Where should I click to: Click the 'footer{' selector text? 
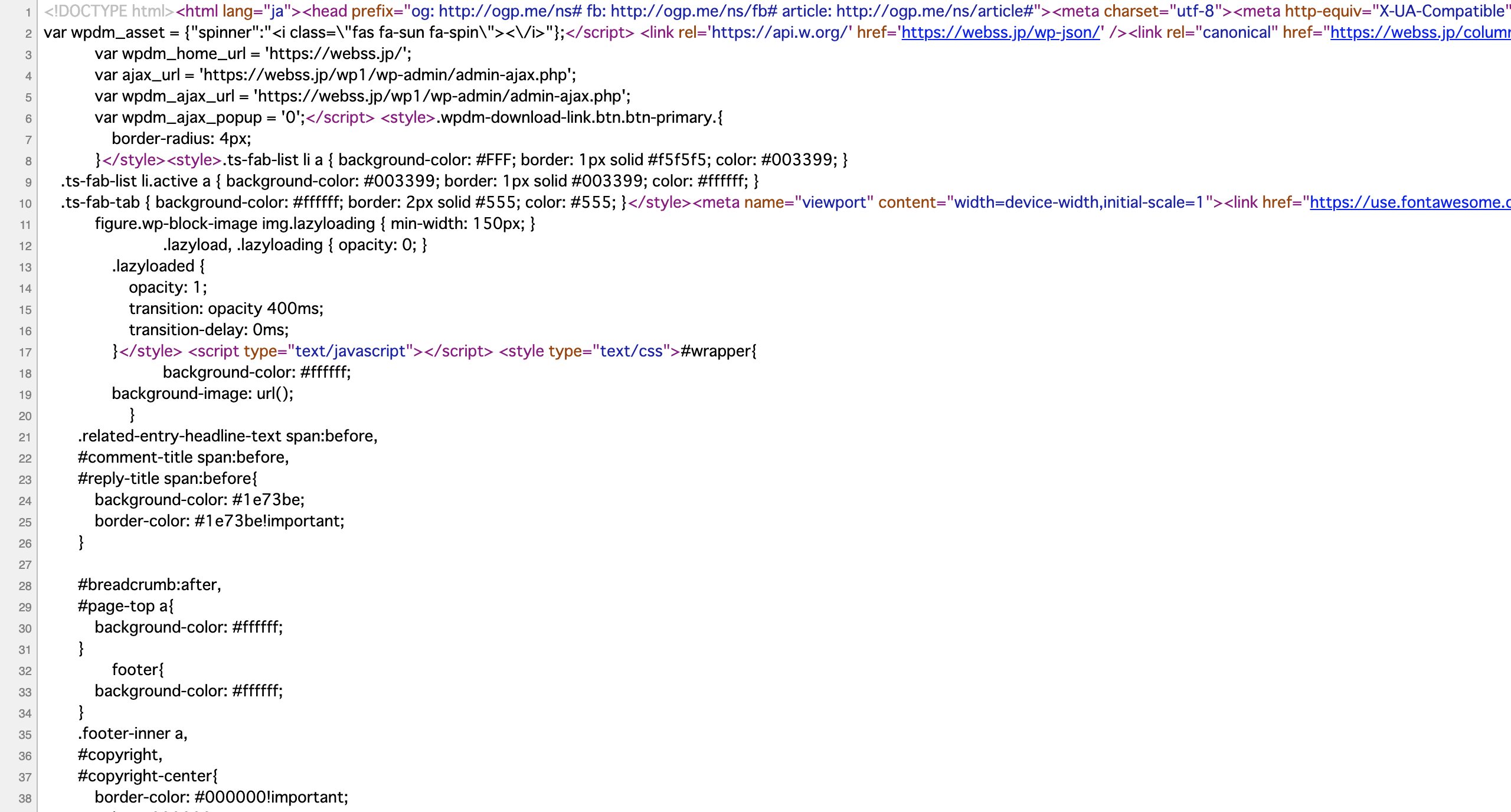pyautogui.click(x=138, y=670)
